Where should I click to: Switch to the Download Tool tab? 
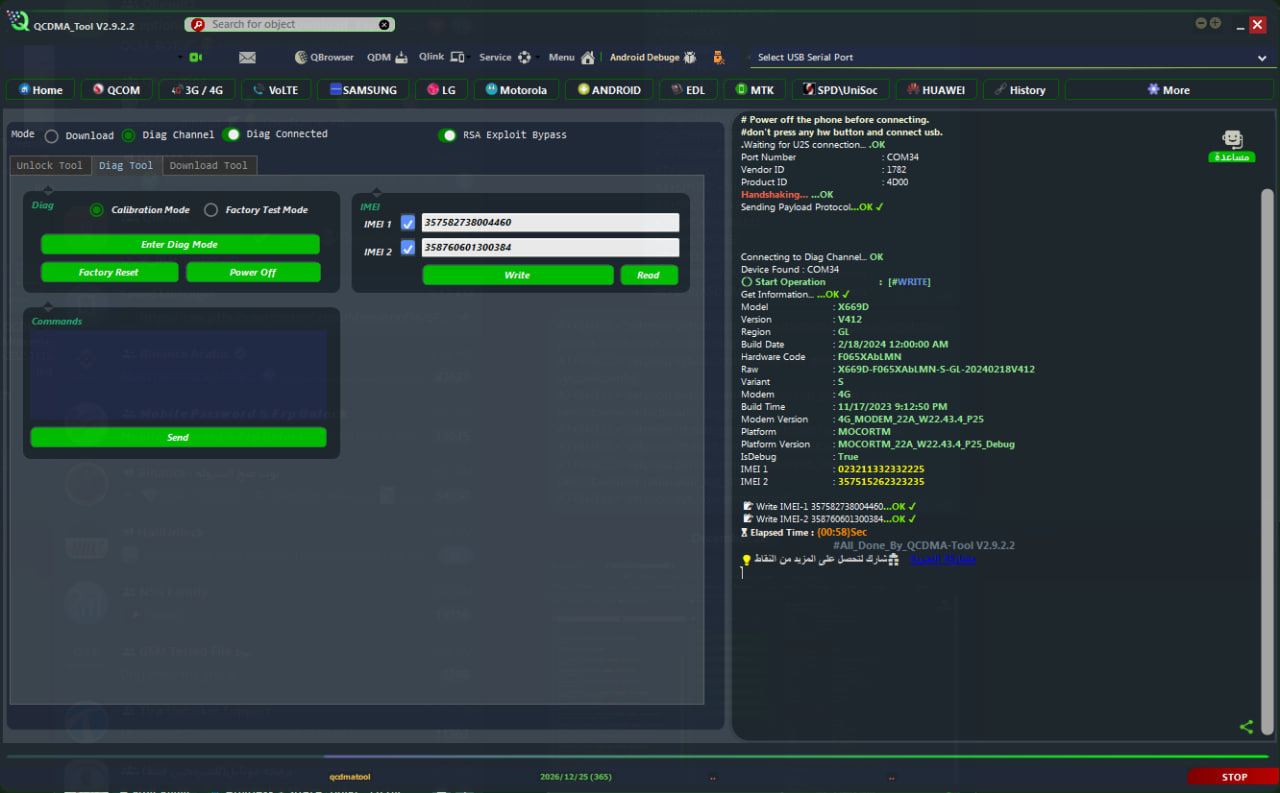(209, 165)
